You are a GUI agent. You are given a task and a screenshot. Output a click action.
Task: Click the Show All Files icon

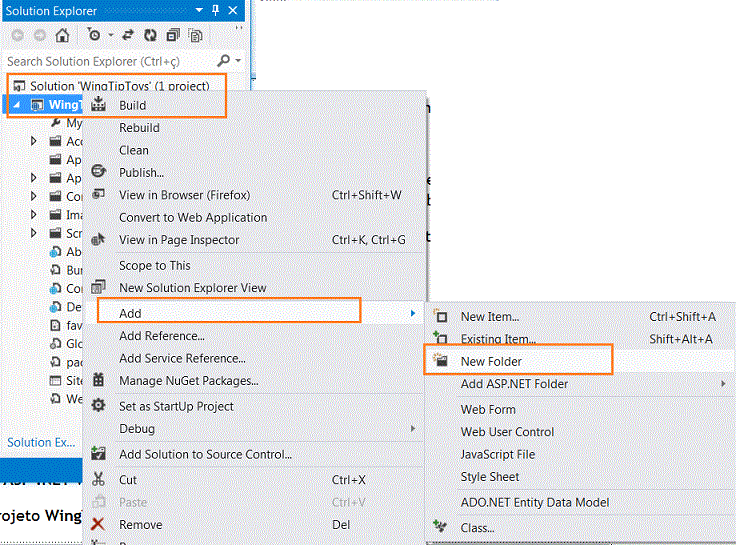pos(195,35)
